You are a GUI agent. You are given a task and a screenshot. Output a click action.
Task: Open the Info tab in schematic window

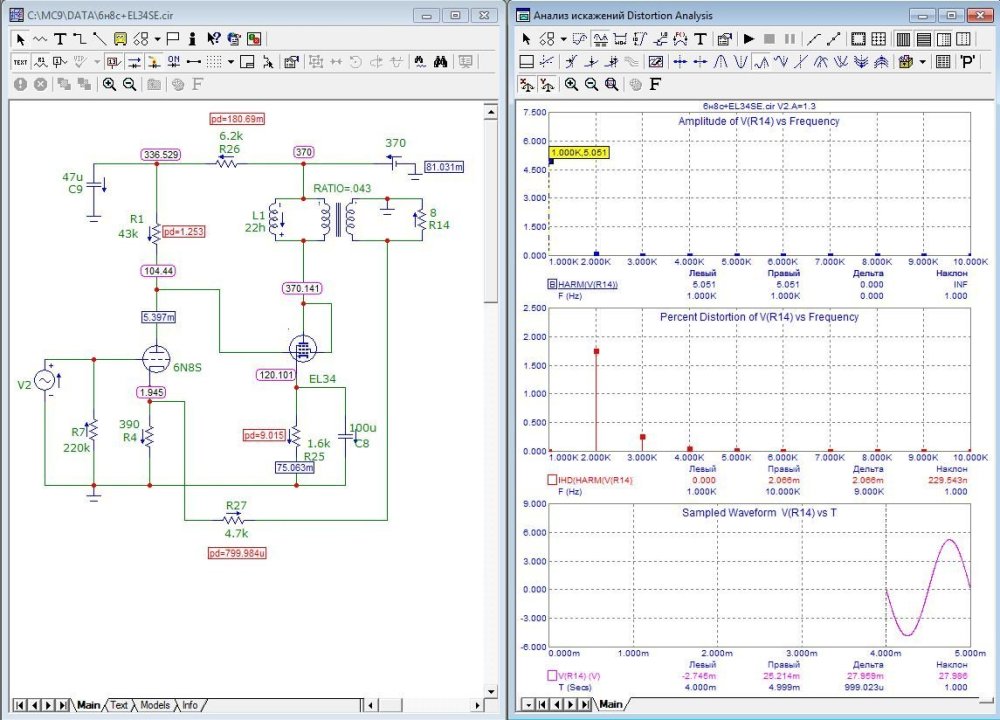click(189, 705)
